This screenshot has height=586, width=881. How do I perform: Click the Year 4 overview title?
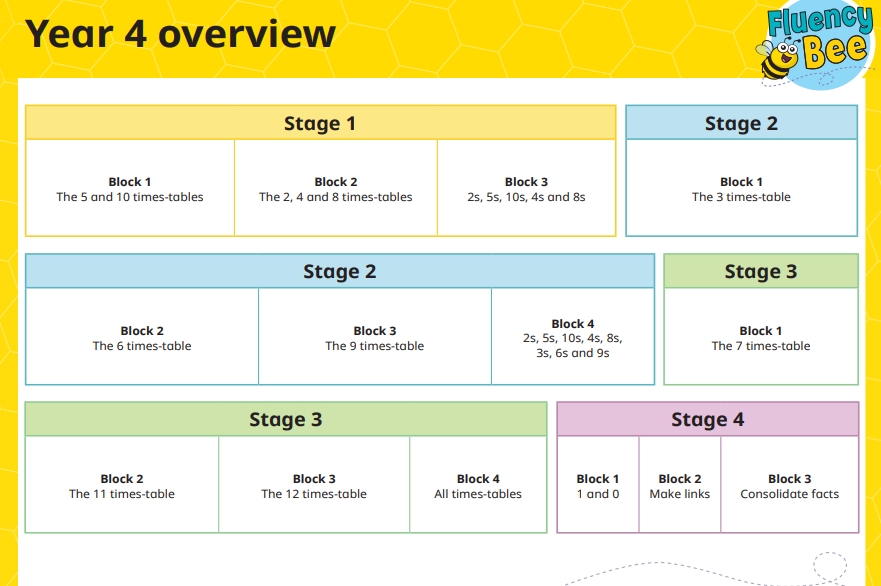point(180,34)
